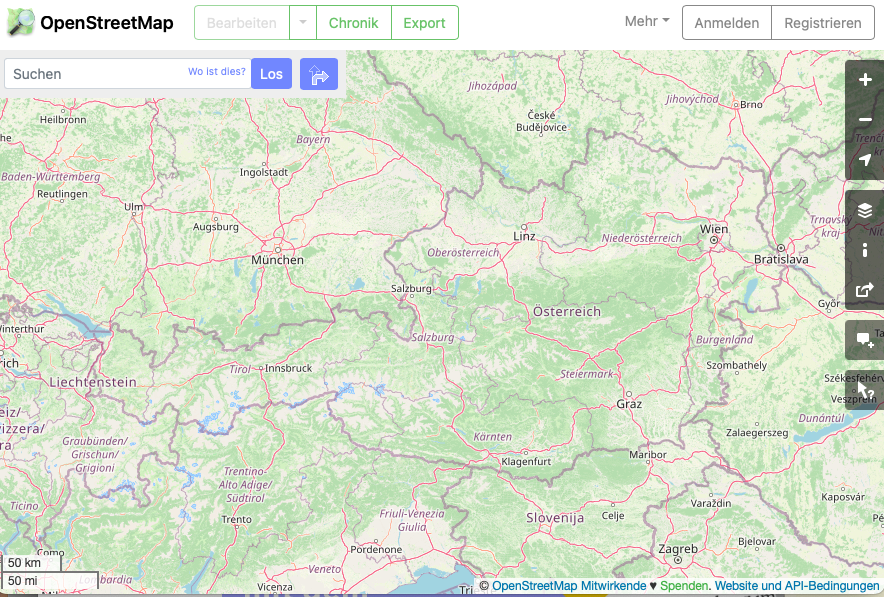The image size is (884, 597).
Task: Click the 'Wo ist dies?' link
Action: [217, 72]
